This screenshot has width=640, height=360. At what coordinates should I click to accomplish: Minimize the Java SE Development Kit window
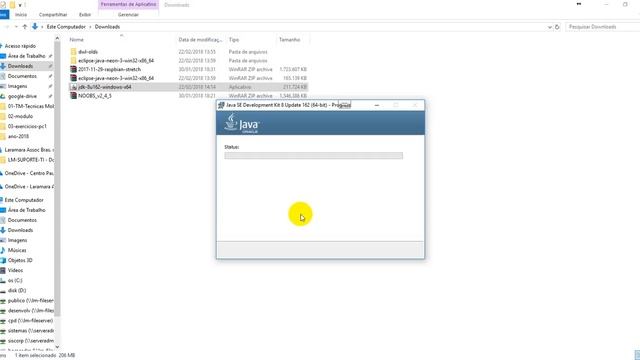pos(377,105)
